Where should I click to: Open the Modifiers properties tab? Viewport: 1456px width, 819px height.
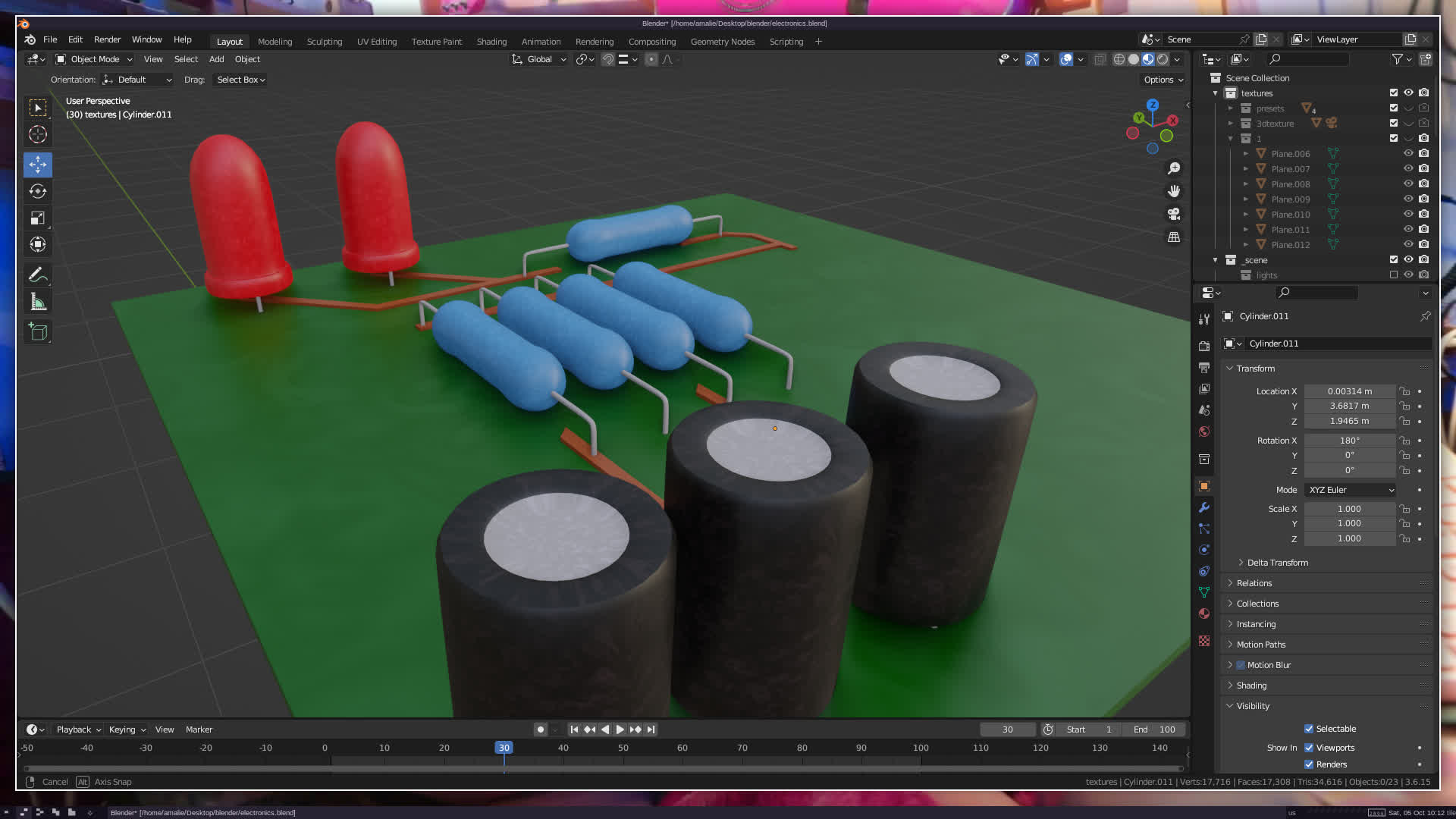click(1204, 507)
